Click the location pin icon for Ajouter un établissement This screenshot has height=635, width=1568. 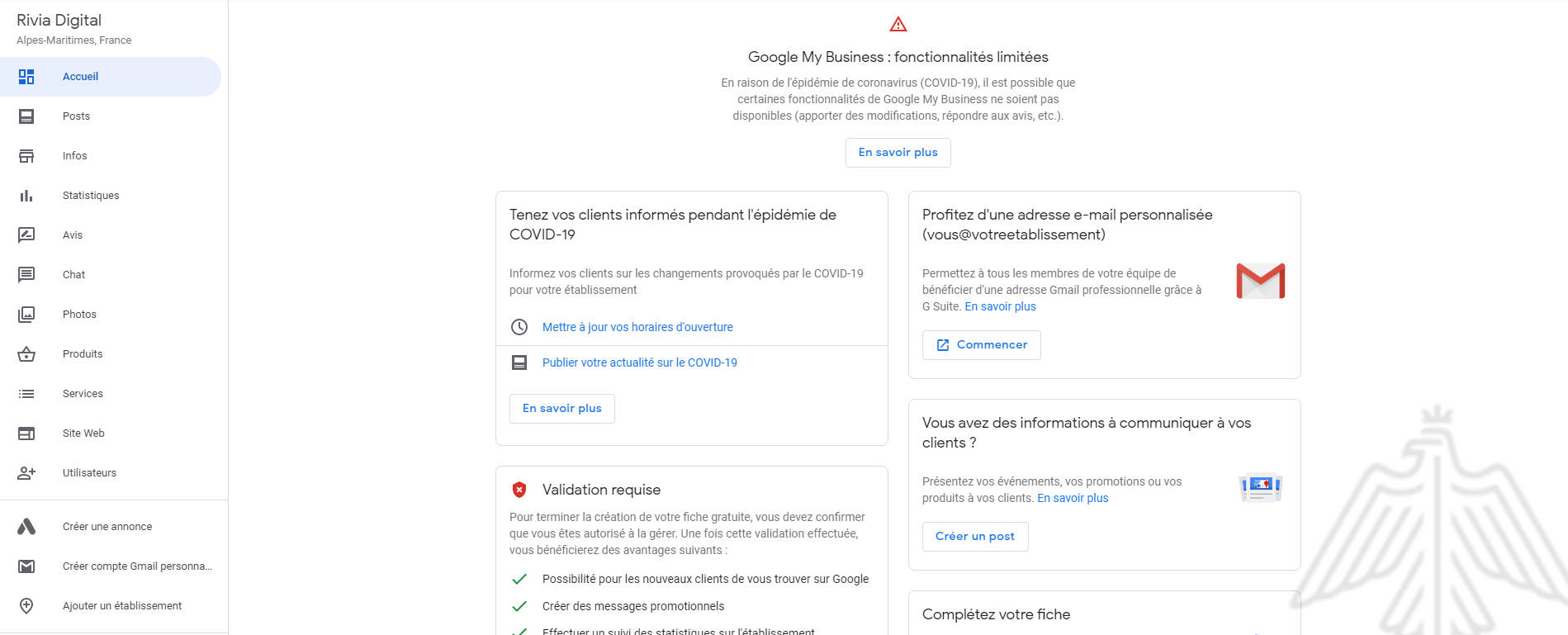coord(26,606)
